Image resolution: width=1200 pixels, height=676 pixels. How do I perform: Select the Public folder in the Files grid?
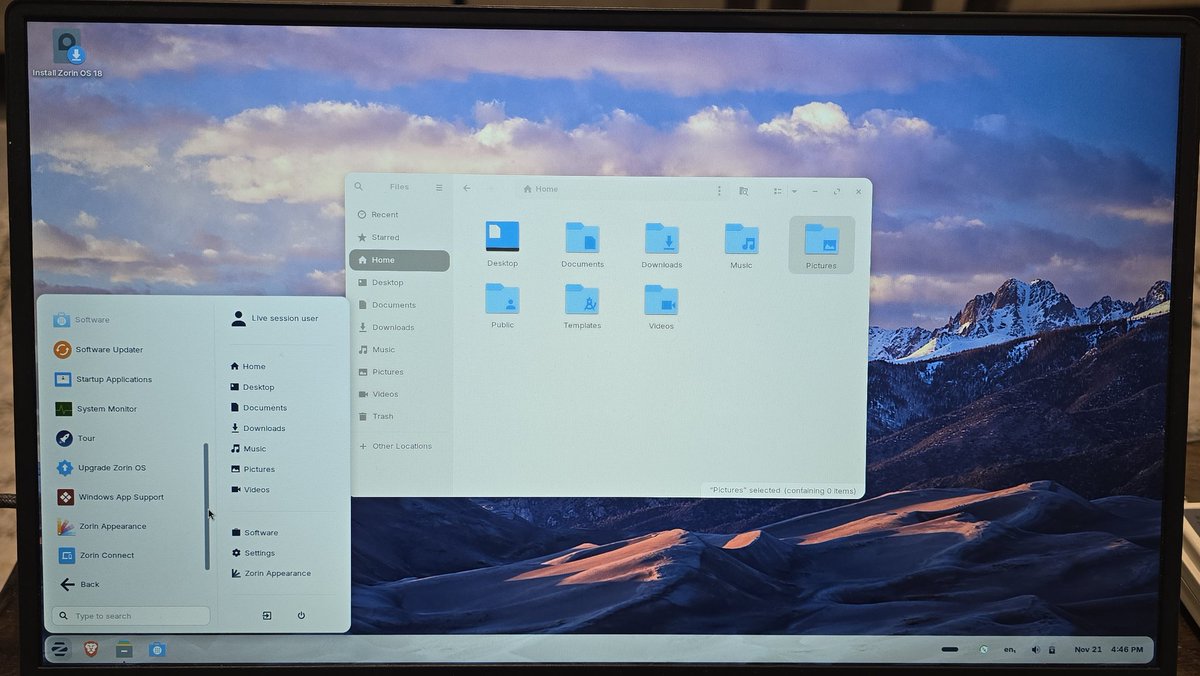click(x=502, y=306)
